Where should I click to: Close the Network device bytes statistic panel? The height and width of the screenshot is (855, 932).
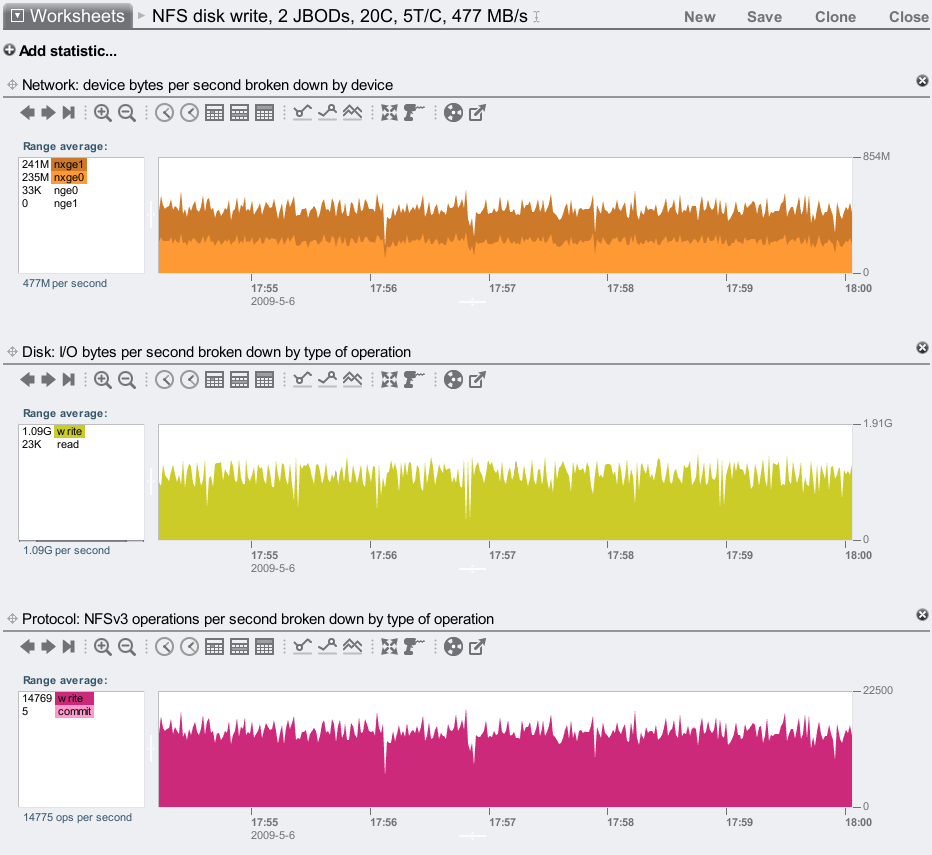(922, 81)
